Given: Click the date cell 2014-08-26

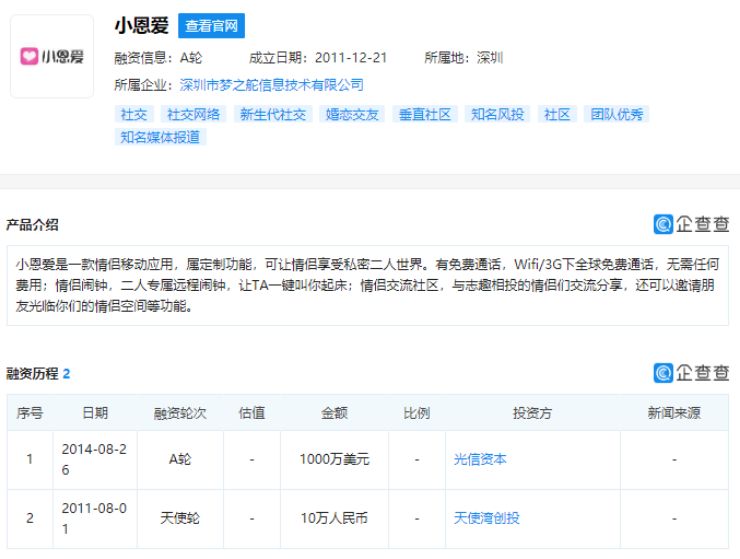Looking at the screenshot, I should coord(94,459).
